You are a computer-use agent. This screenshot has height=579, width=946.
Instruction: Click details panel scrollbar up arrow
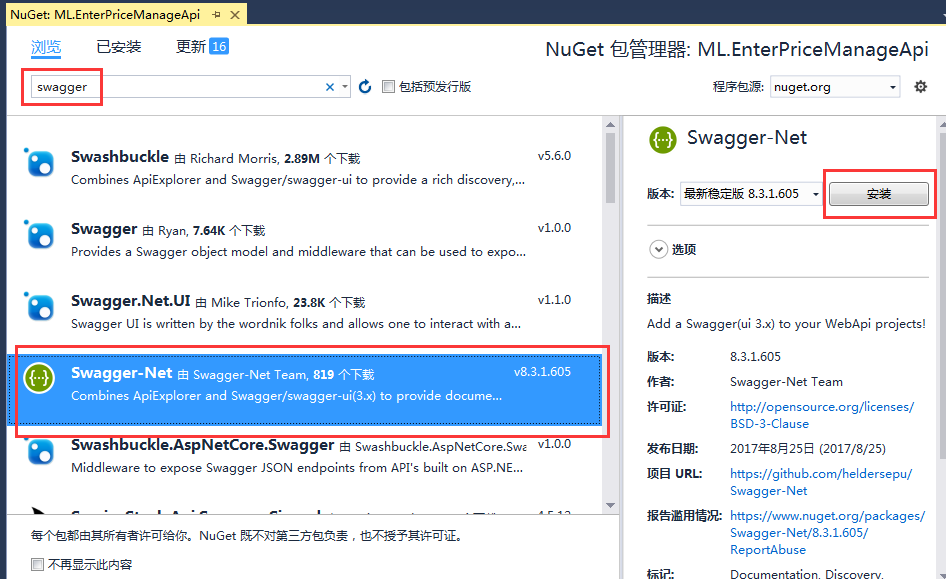tap(942, 125)
